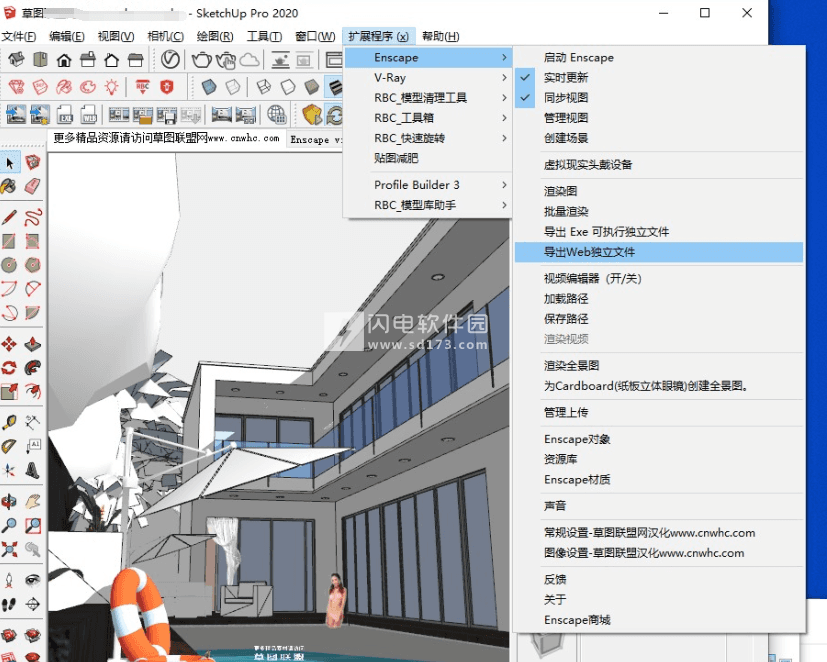Expand the Enscape submenu arrow

[504, 57]
